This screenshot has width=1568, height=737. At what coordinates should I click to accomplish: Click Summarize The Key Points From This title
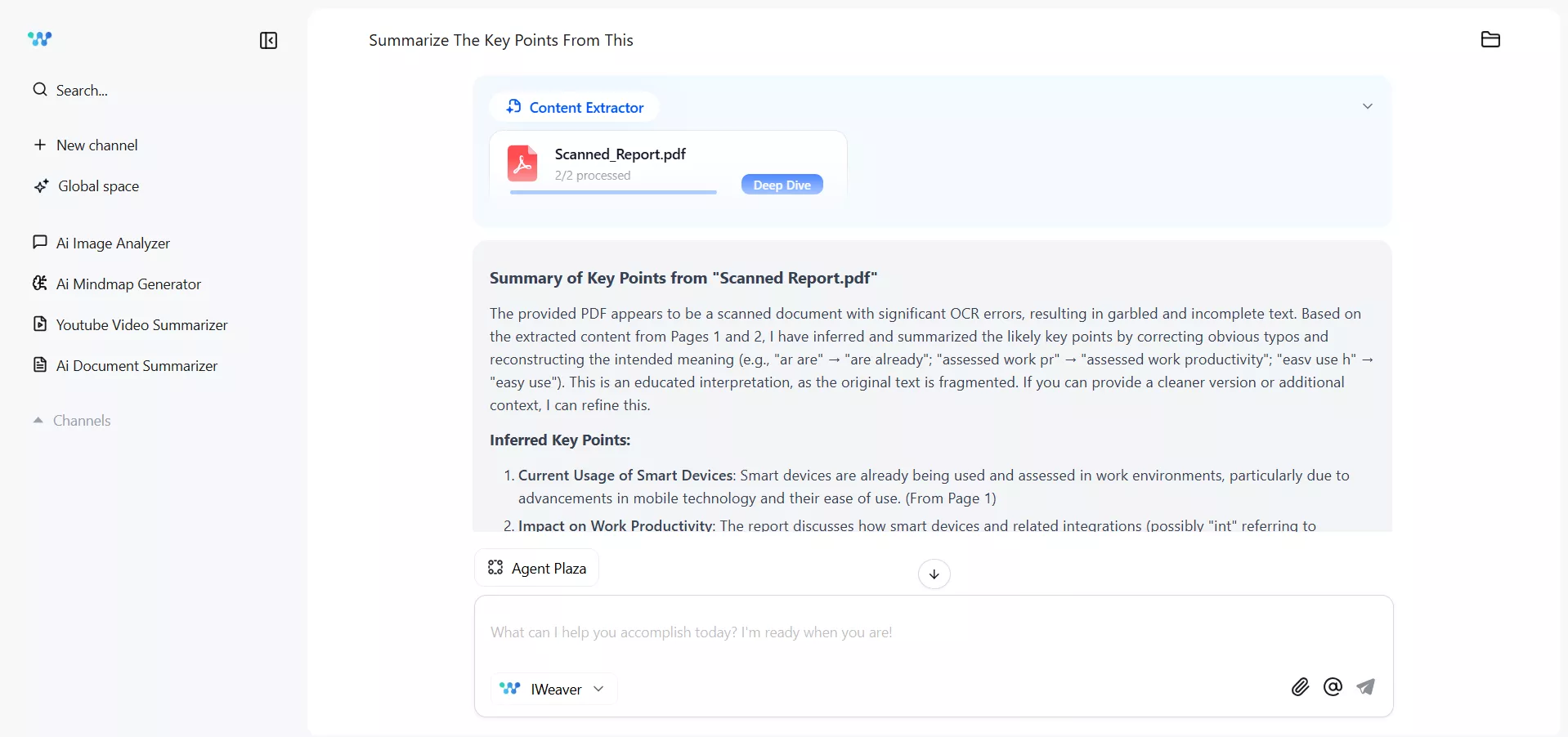(501, 40)
